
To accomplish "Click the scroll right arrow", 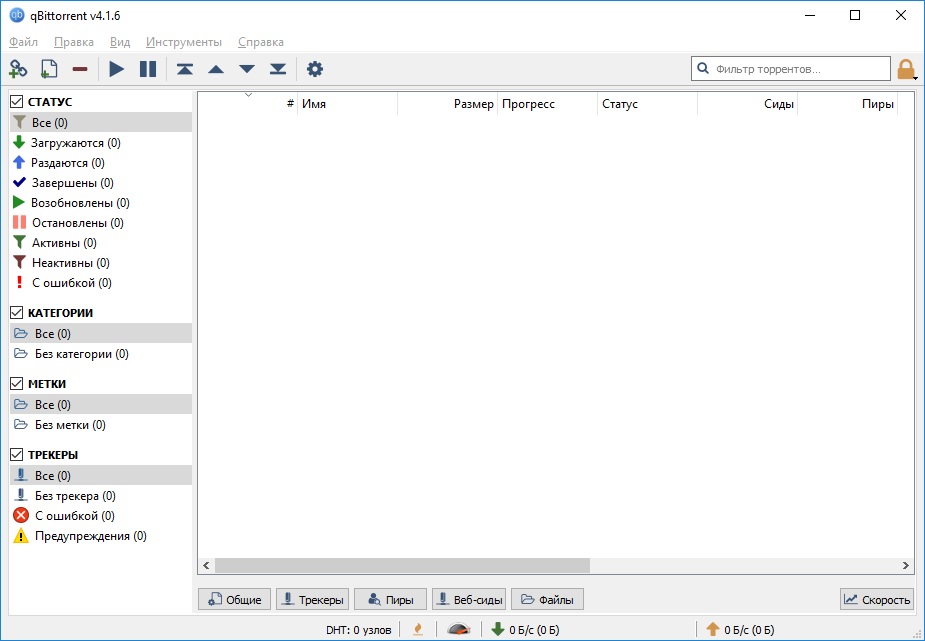I will point(906,566).
